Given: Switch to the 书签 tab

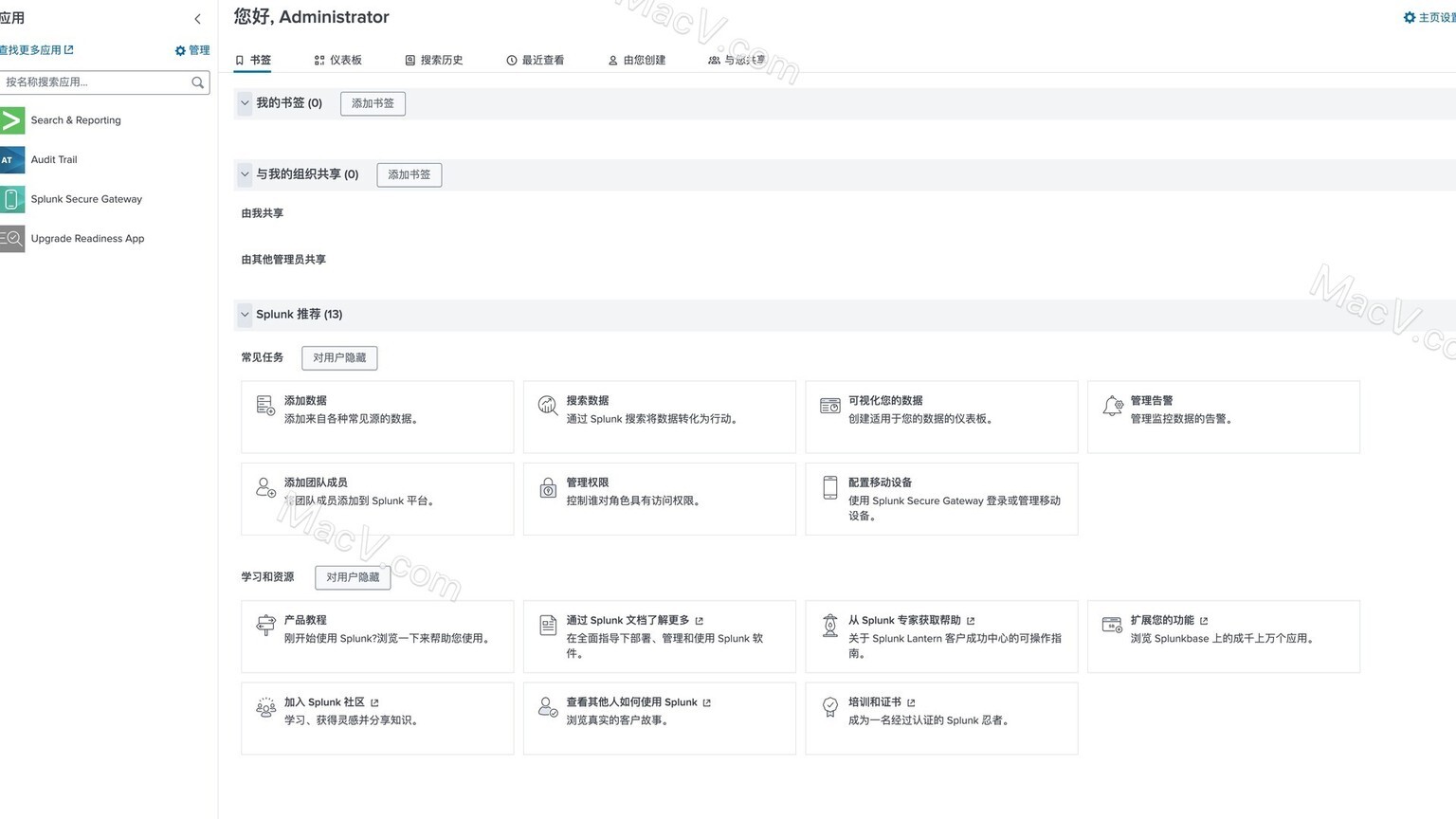Looking at the screenshot, I should point(253,60).
